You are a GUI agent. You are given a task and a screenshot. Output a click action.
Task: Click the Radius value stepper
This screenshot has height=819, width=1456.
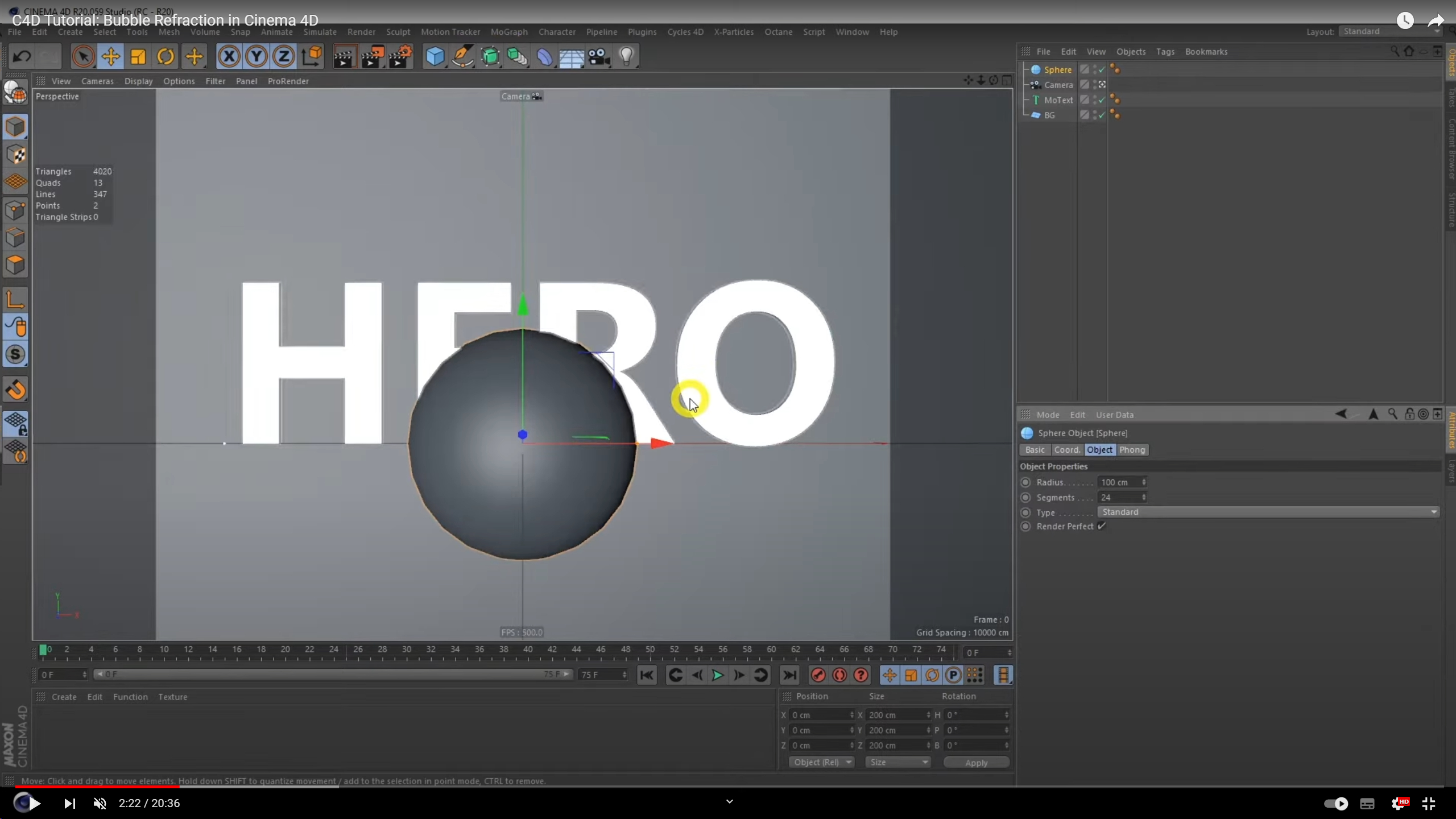pyautogui.click(x=1144, y=482)
